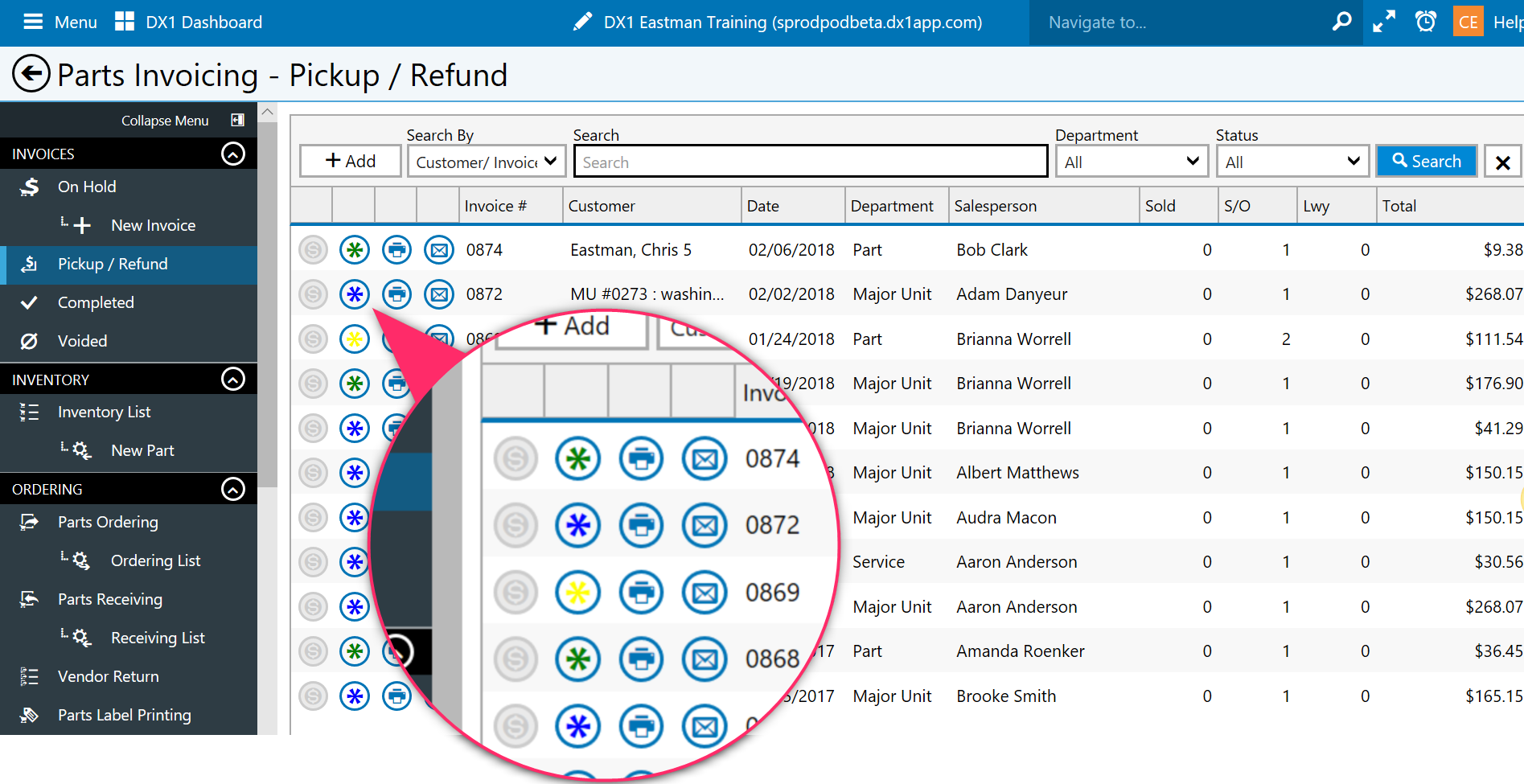
Task: Click the $165.15 total cell
Action: point(1493,696)
